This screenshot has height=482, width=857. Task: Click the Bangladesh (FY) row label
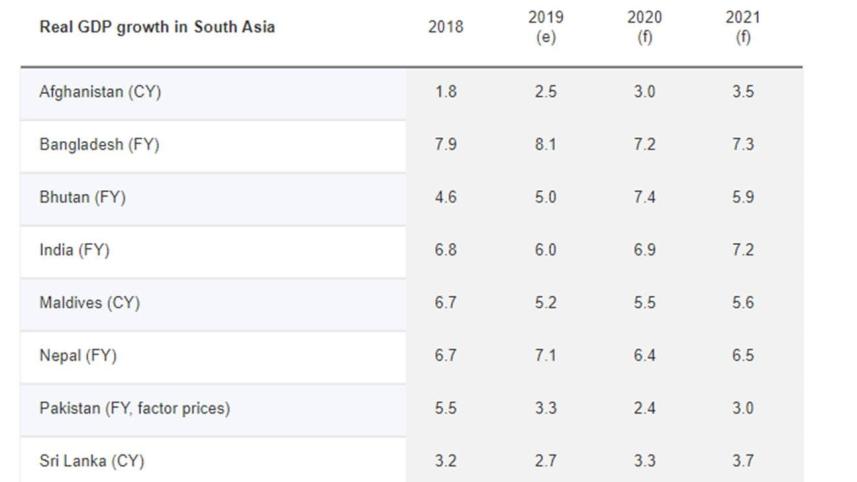(99, 145)
